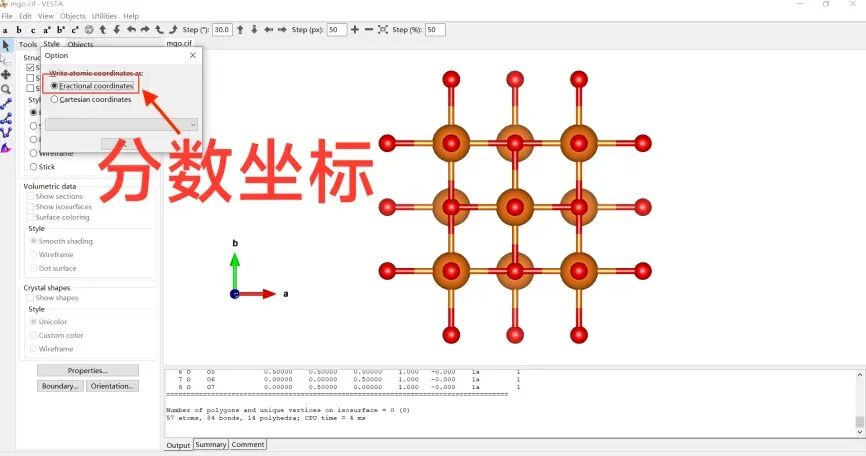Toggle the Show isosurfaces checkbox

(x=59, y=206)
